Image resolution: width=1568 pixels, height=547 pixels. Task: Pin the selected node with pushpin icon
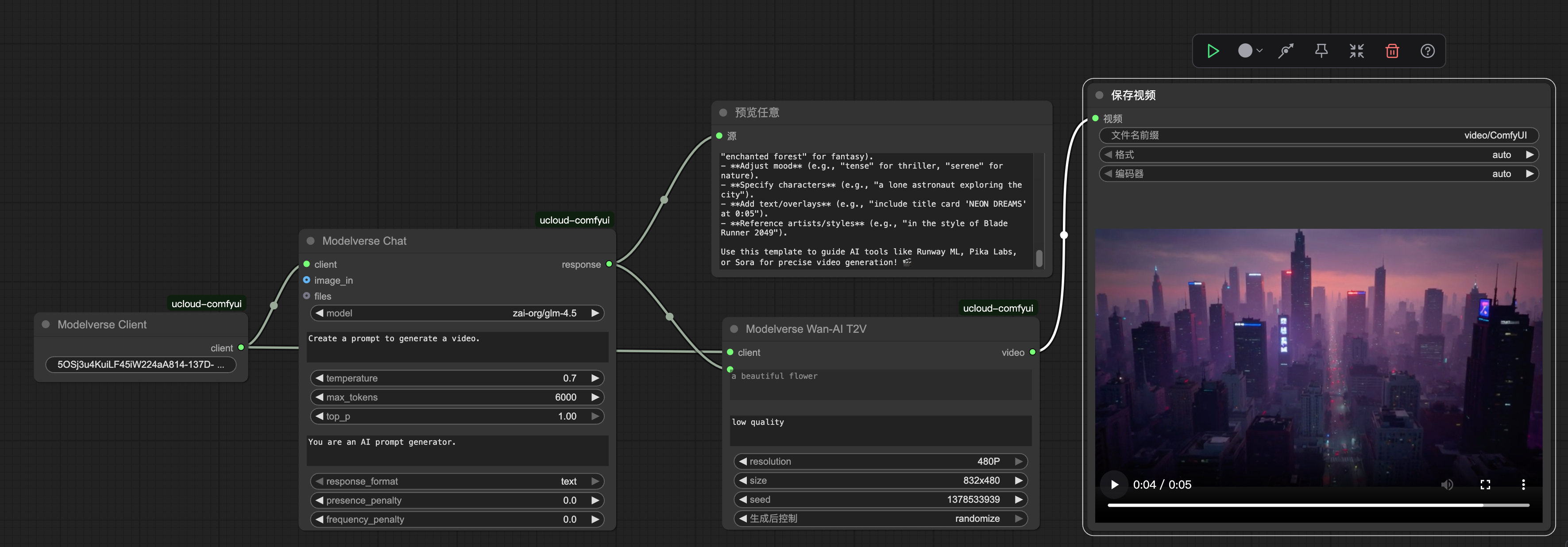(x=1321, y=51)
